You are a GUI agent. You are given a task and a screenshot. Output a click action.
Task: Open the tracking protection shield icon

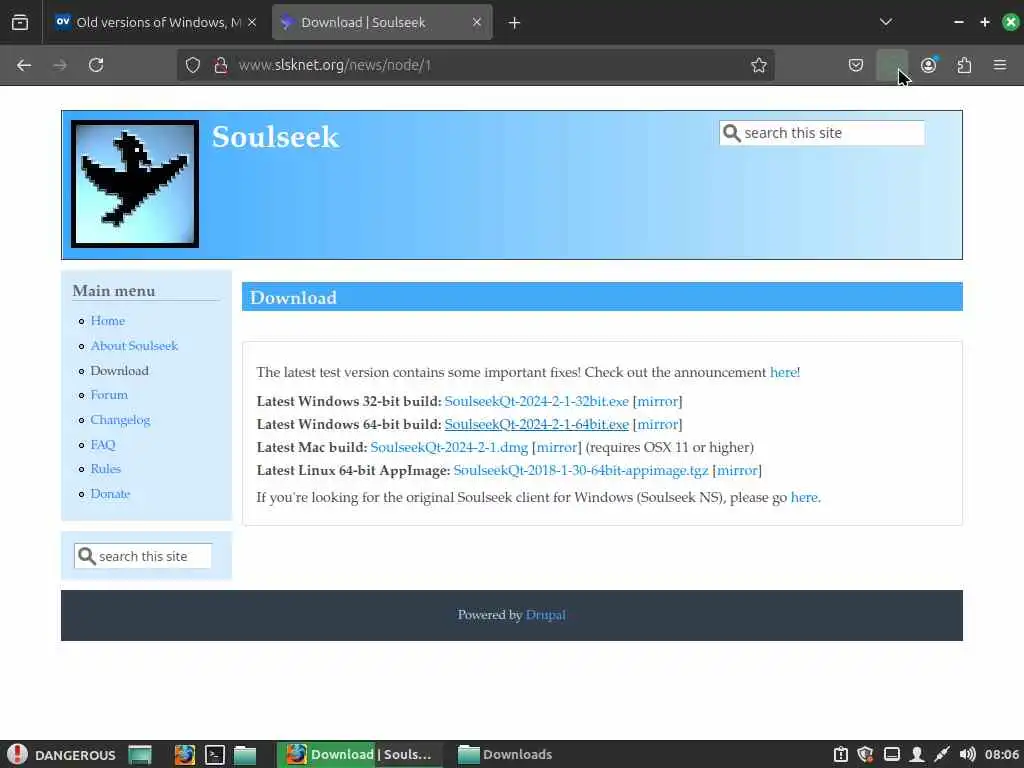coord(193,65)
